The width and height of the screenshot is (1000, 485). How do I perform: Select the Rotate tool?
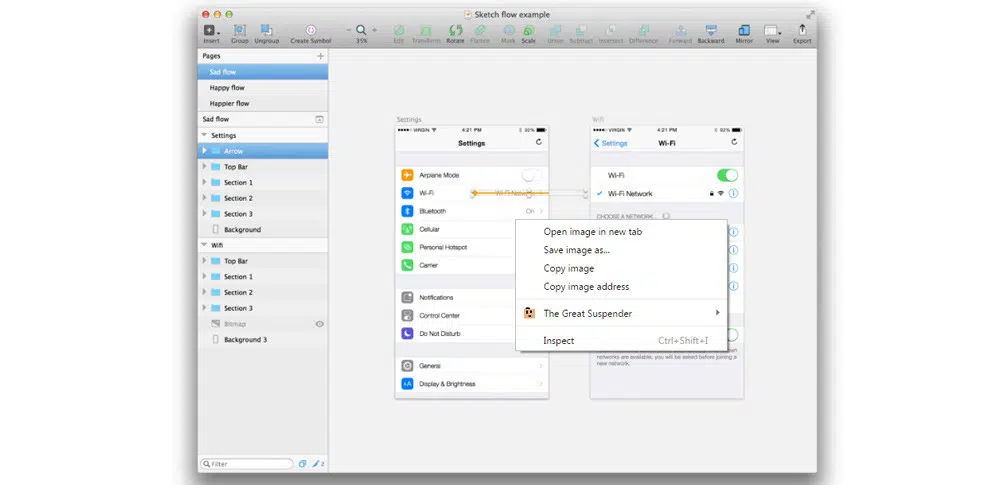click(455, 31)
